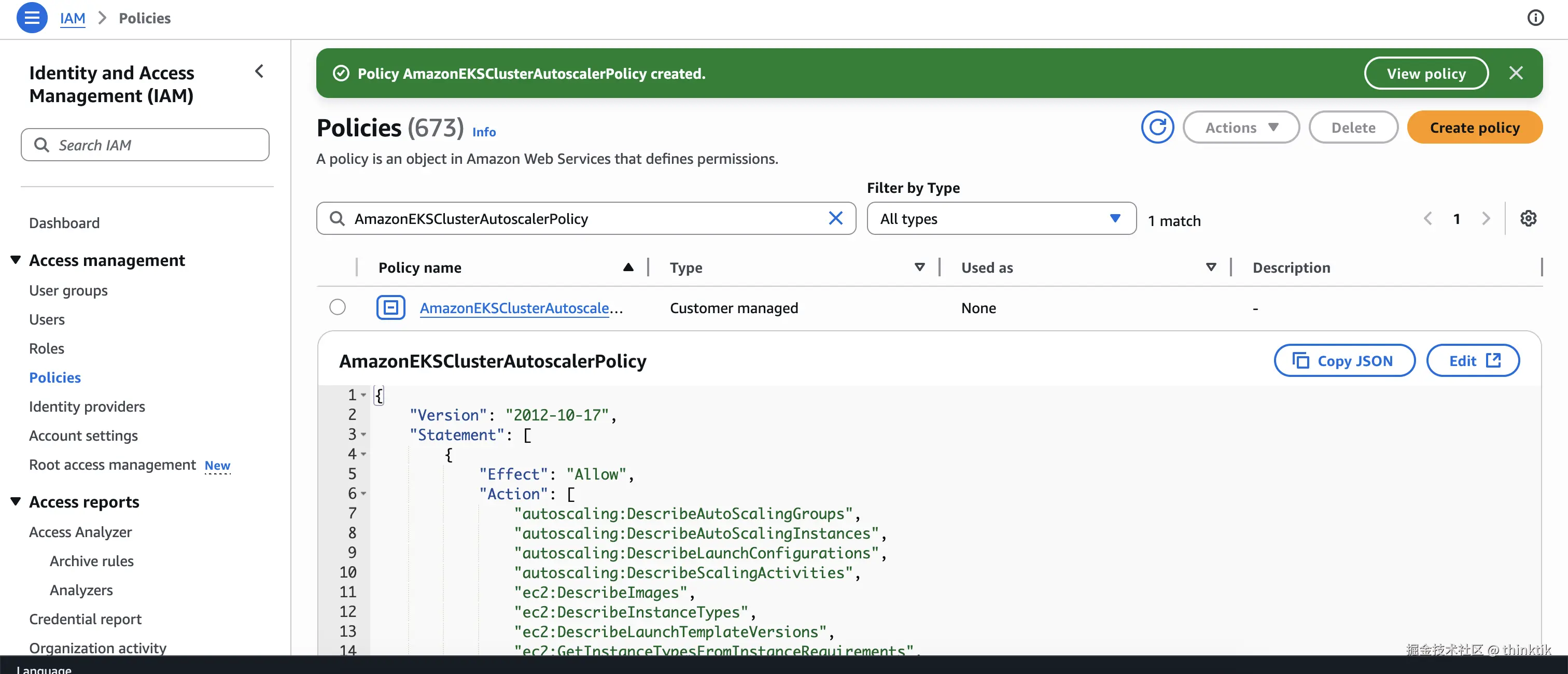The width and height of the screenshot is (1568, 674).
Task: Open the Type column filter arrow
Action: (x=920, y=268)
